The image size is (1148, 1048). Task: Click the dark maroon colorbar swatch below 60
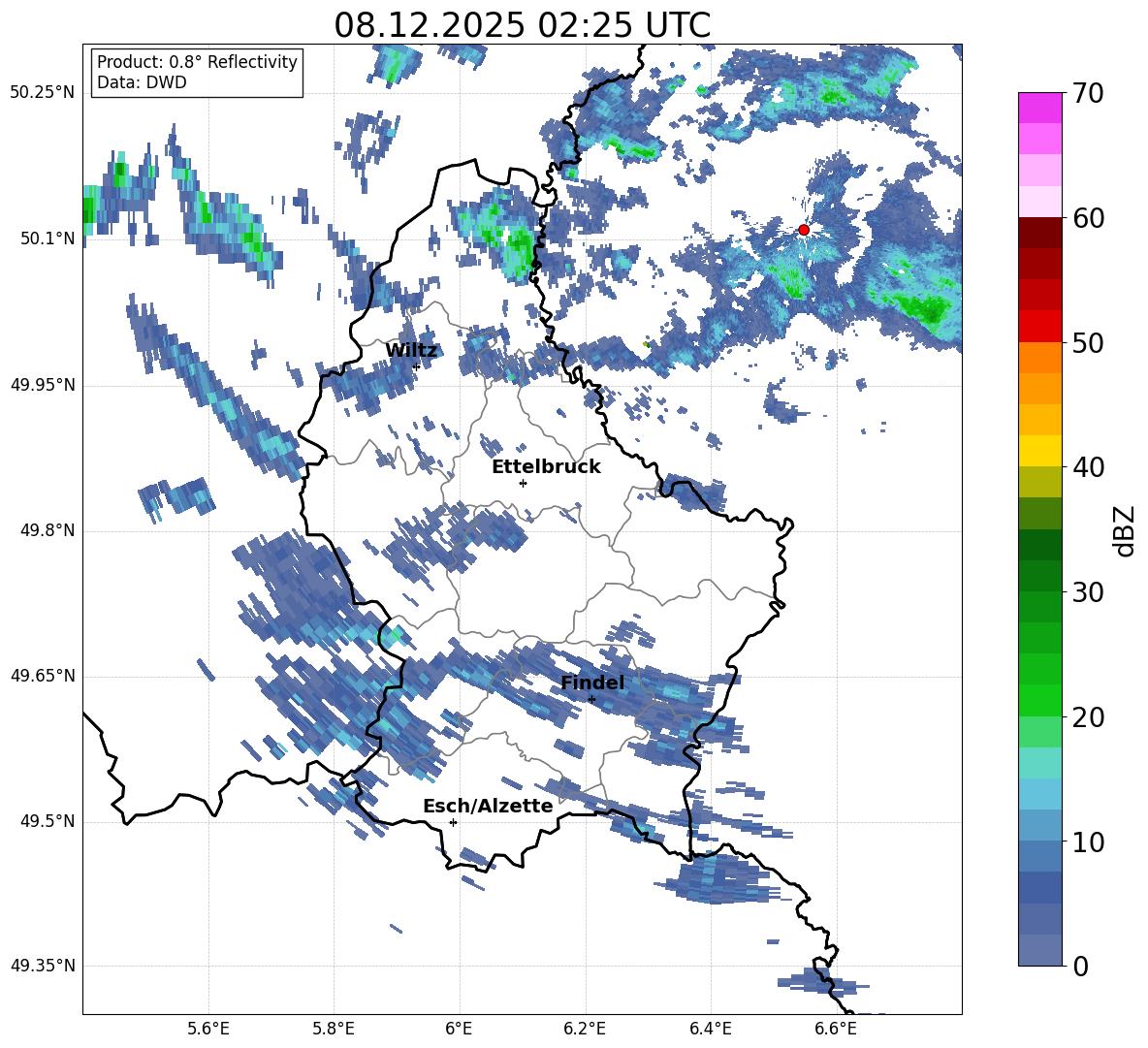tap(1039, 233)
